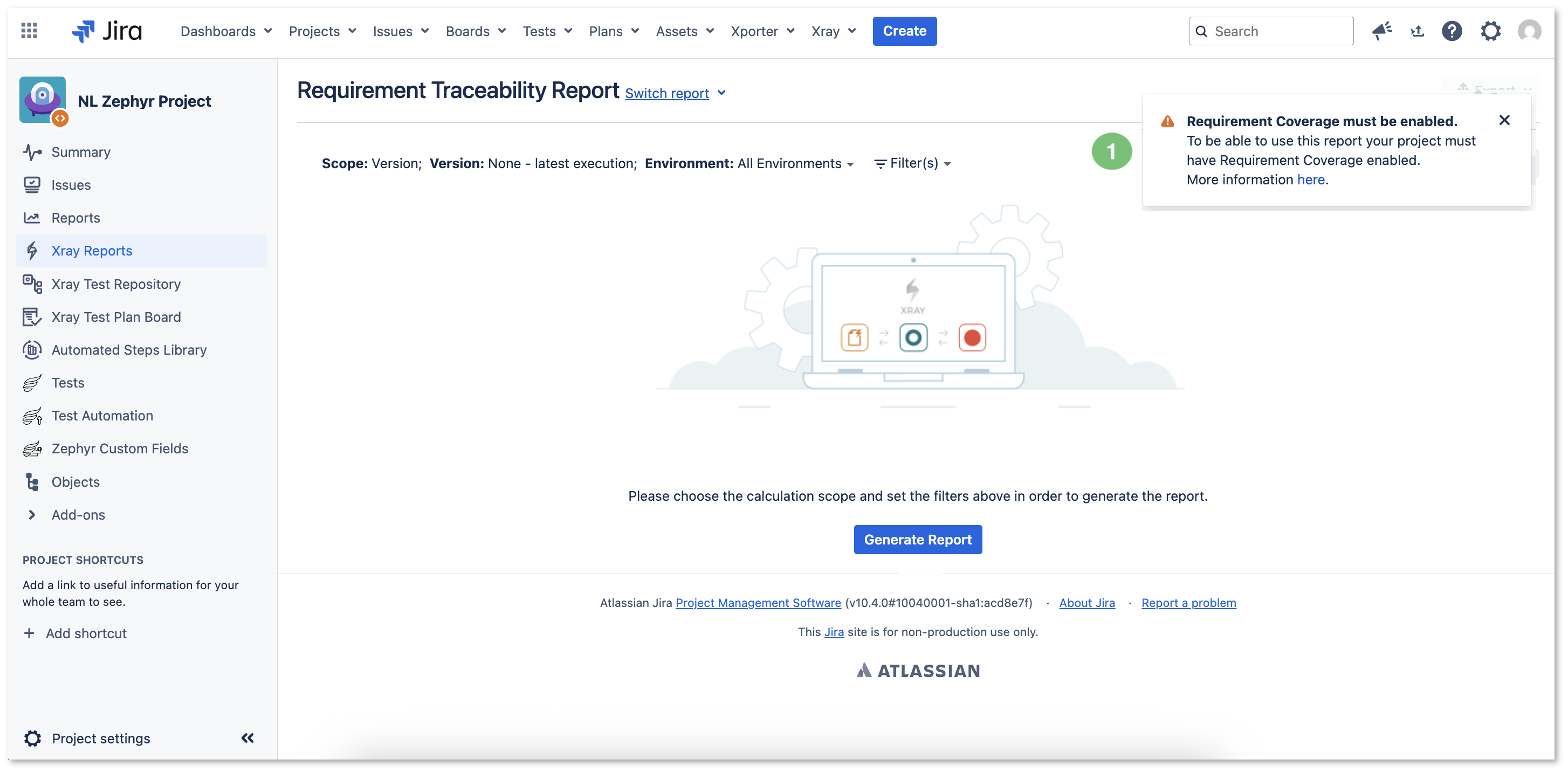Open the Boards dropdown menu

(476, 31)
